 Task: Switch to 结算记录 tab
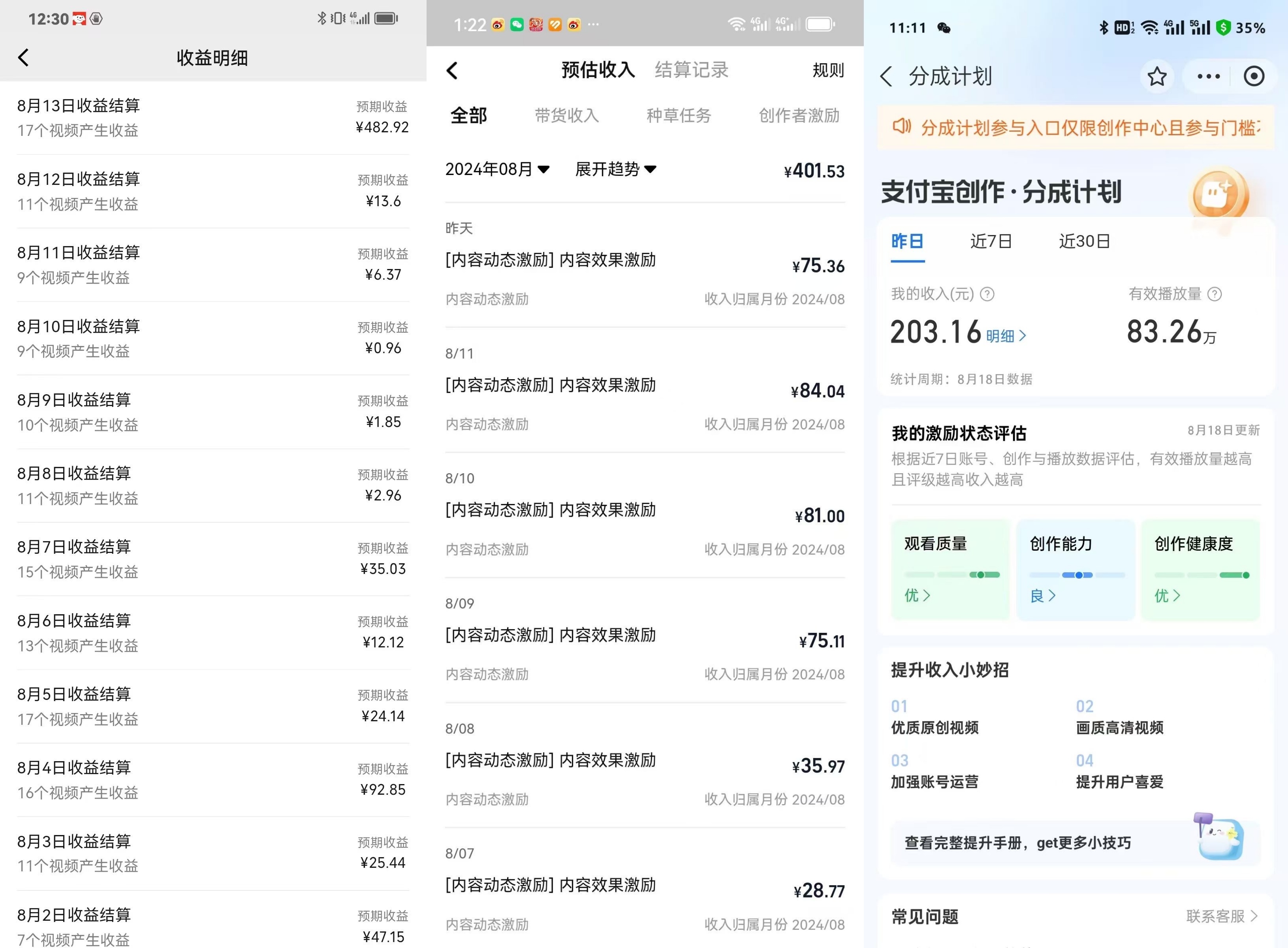[691, 70]
